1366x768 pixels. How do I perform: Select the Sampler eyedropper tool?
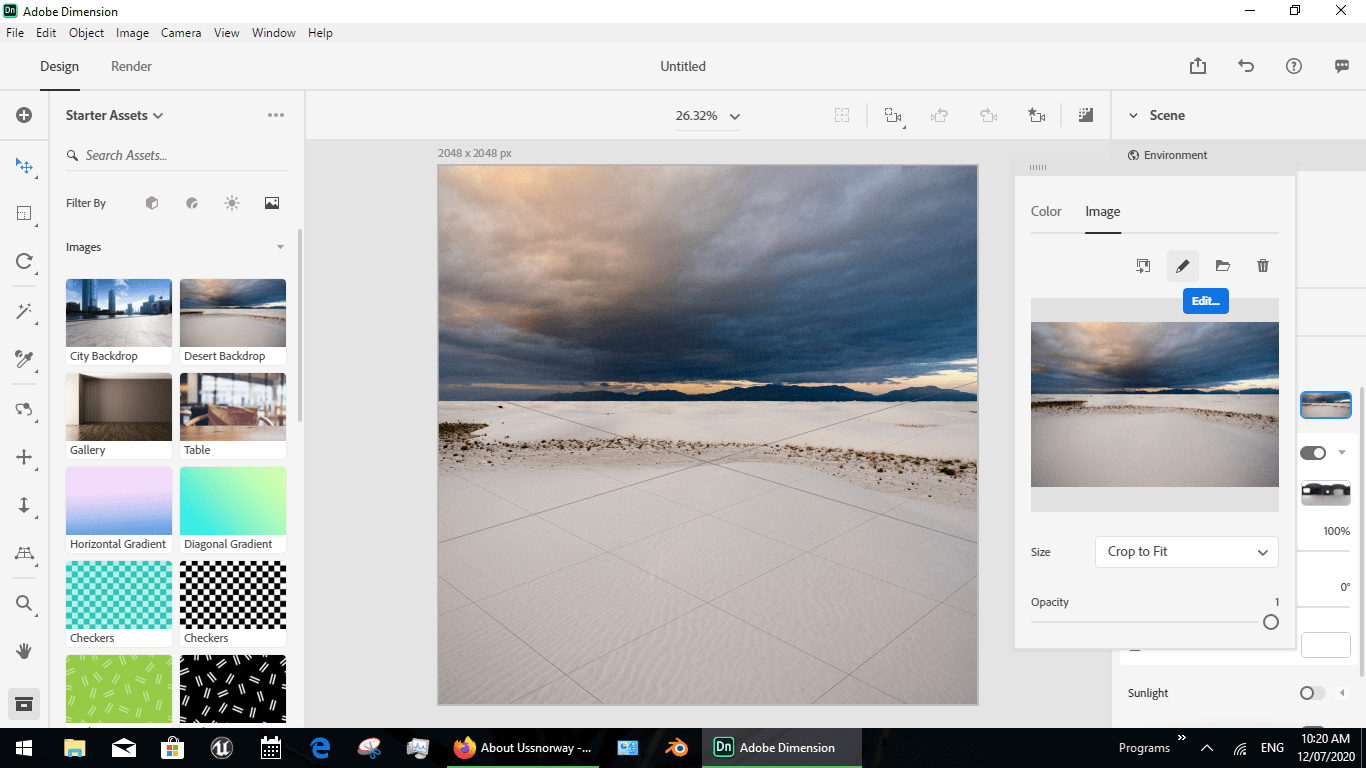[x=24, y=359]
